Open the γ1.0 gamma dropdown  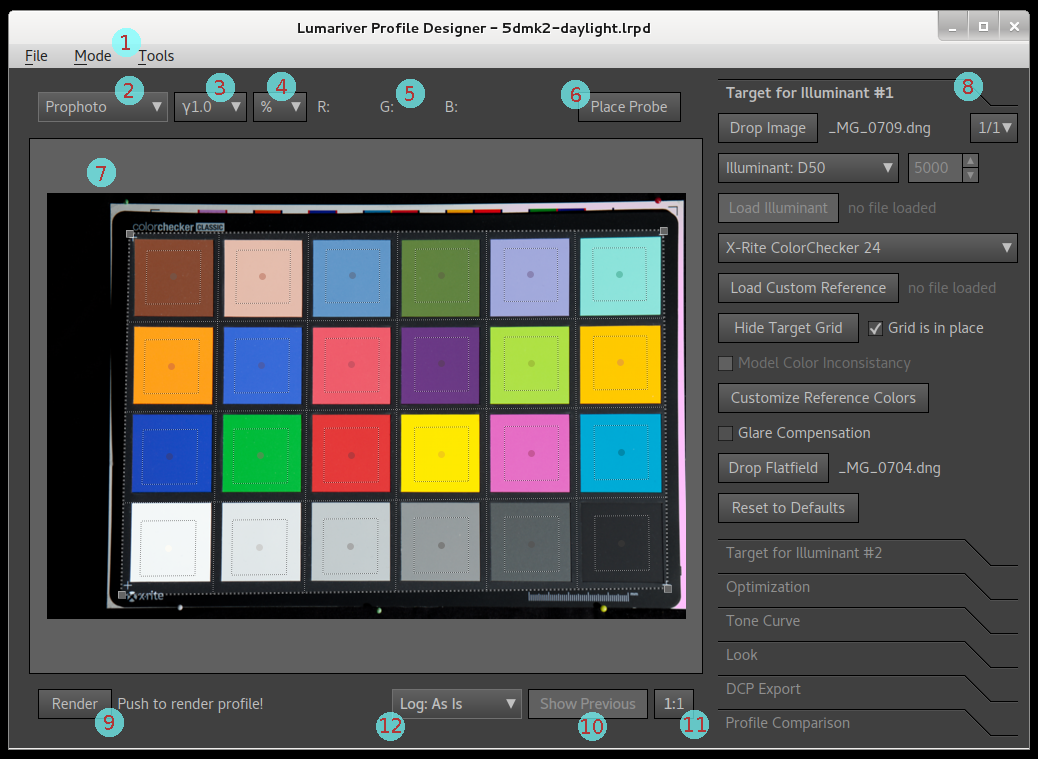pos(211,107)
